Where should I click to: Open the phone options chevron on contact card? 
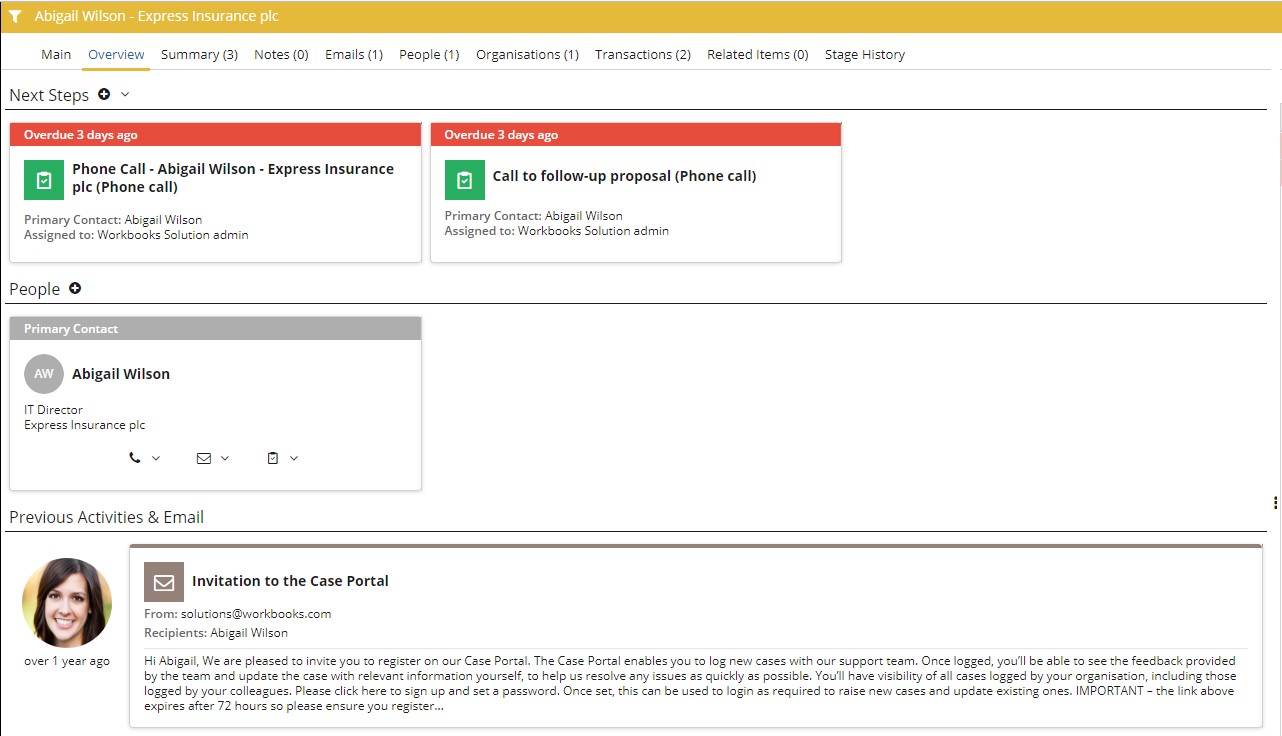point(156,458)
